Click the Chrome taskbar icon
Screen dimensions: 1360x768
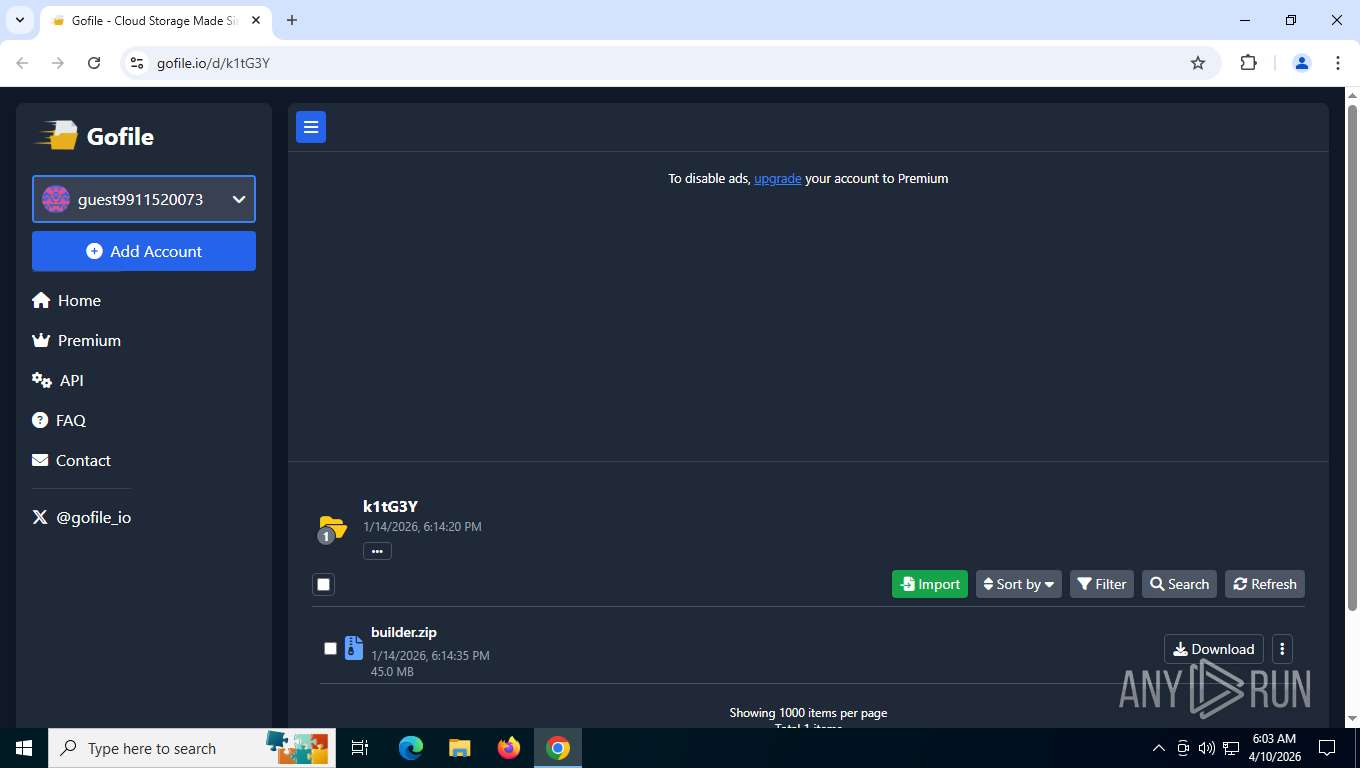click(558, 748)
